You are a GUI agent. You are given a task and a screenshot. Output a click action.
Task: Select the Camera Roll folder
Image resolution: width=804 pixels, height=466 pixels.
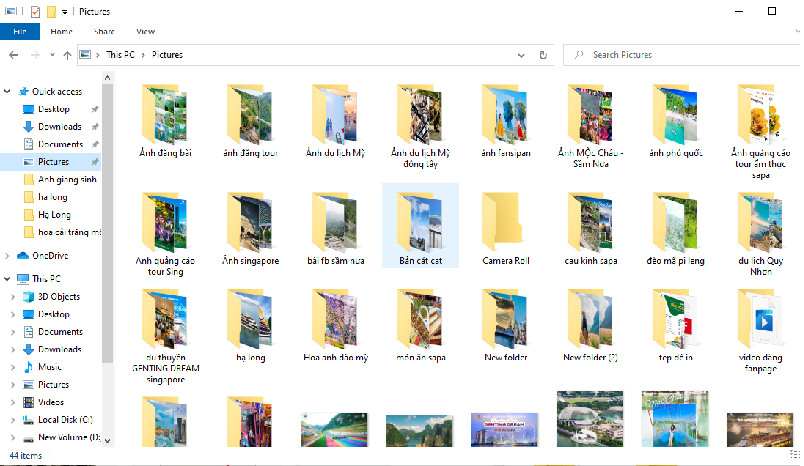pos(506,228)
